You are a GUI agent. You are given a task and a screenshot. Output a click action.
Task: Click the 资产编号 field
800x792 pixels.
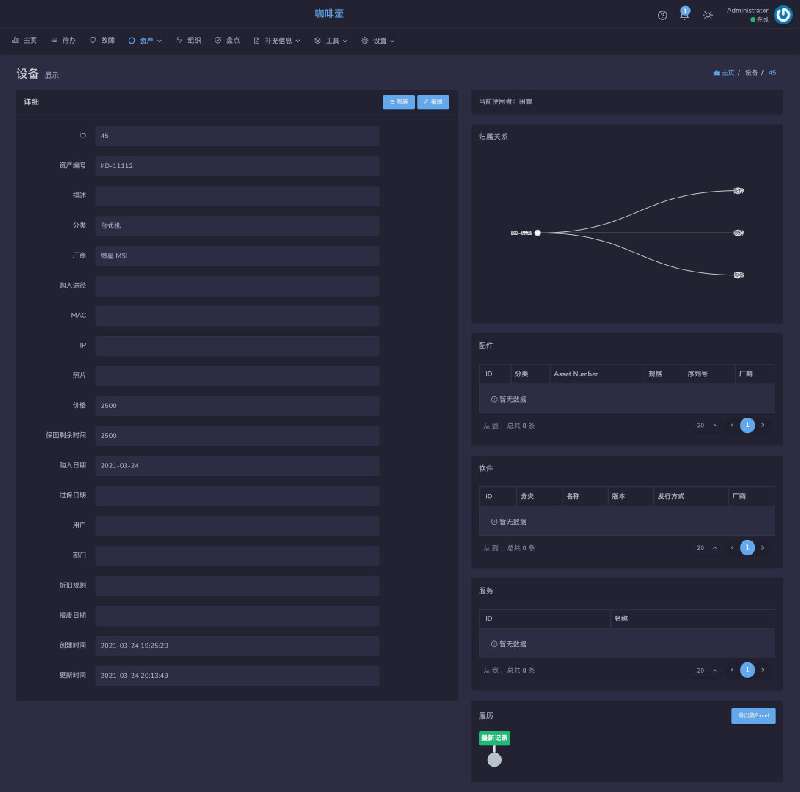tap(237, 166)
